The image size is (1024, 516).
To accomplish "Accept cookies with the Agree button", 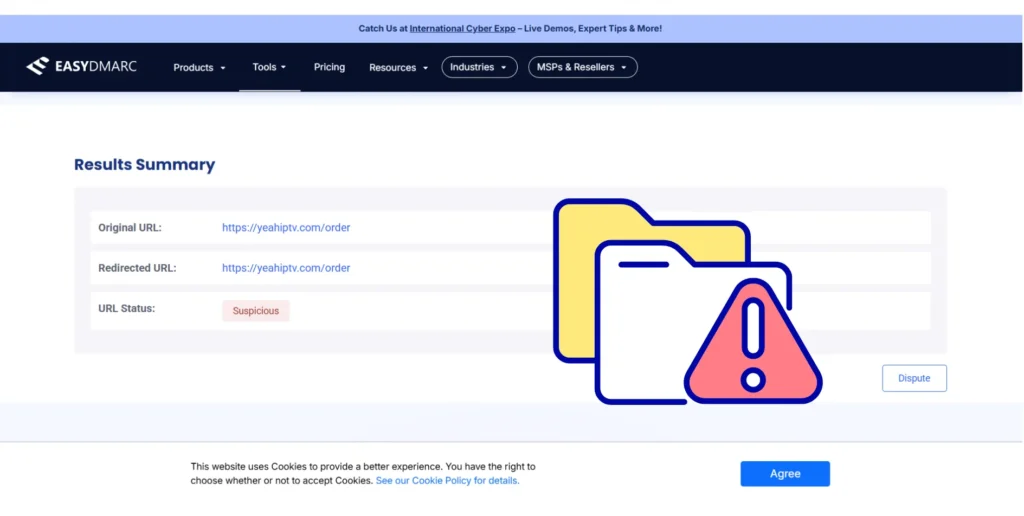I will click(x=785, y=474).
